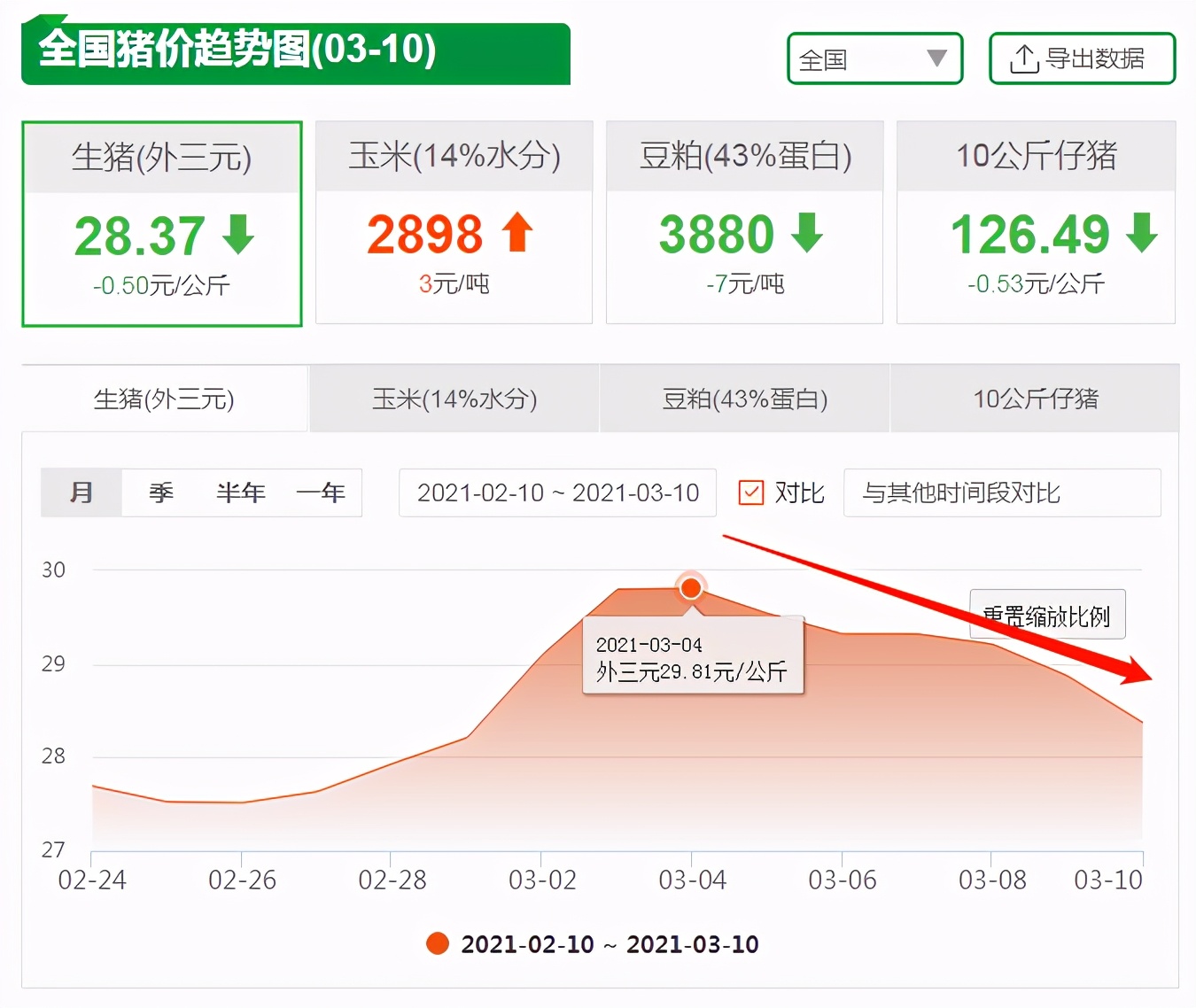Select the 生猪(外三元) price card
1196x1008 pixels.
click(x=162, y=224)
